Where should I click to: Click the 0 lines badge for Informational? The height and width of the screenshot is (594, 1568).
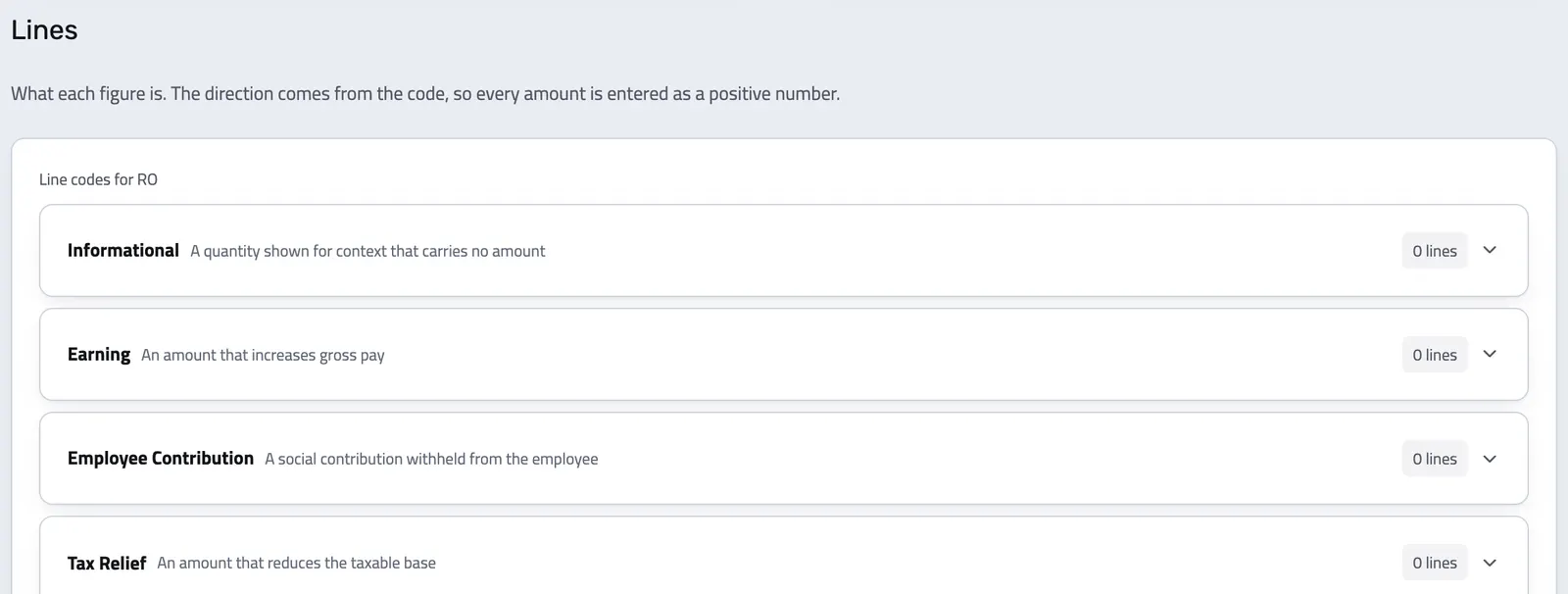click(x=1435, y=251)
